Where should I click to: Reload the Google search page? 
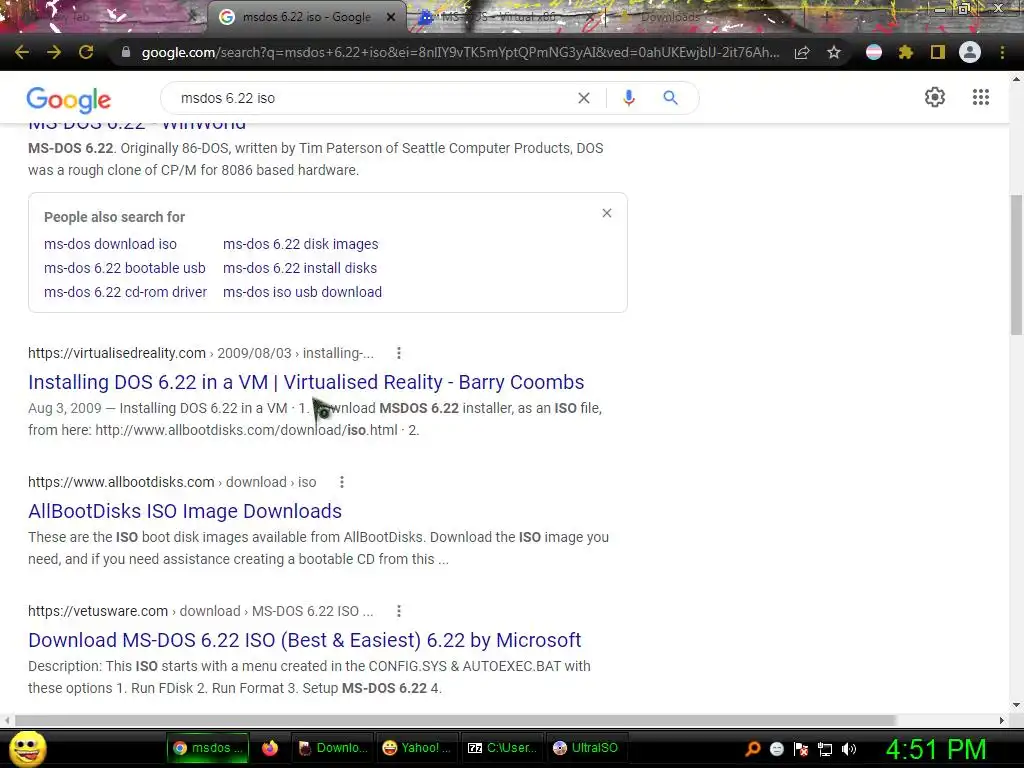(x=86, y=52)
